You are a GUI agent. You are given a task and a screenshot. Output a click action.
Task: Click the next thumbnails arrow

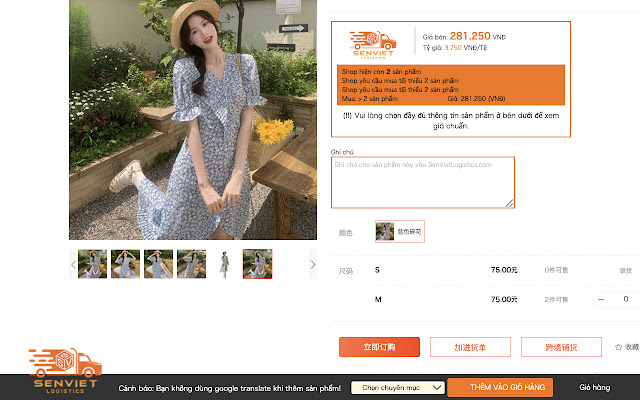pos(313,264)
